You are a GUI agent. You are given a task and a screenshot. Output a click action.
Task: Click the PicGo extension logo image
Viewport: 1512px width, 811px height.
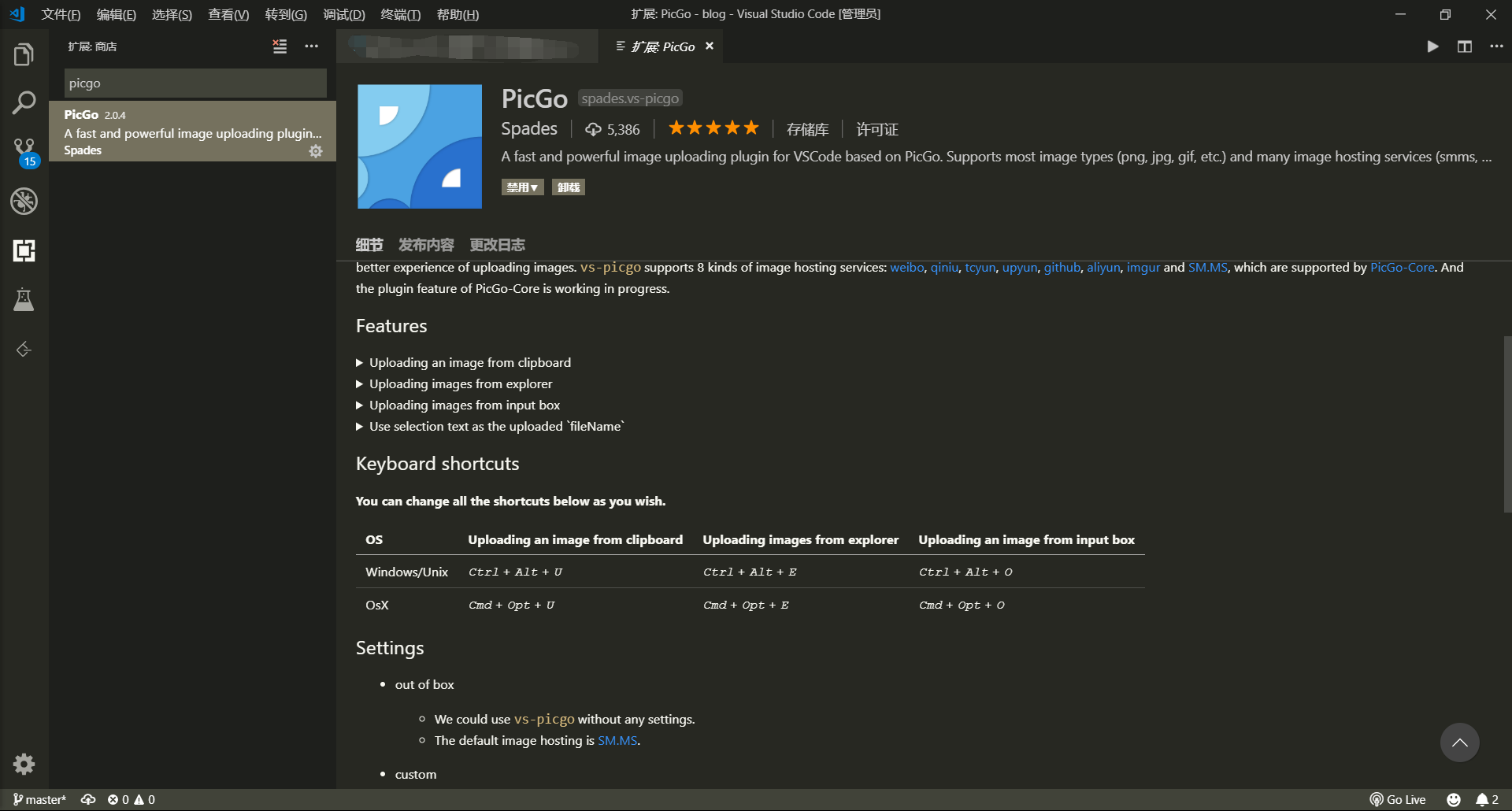tap(420, 146)
